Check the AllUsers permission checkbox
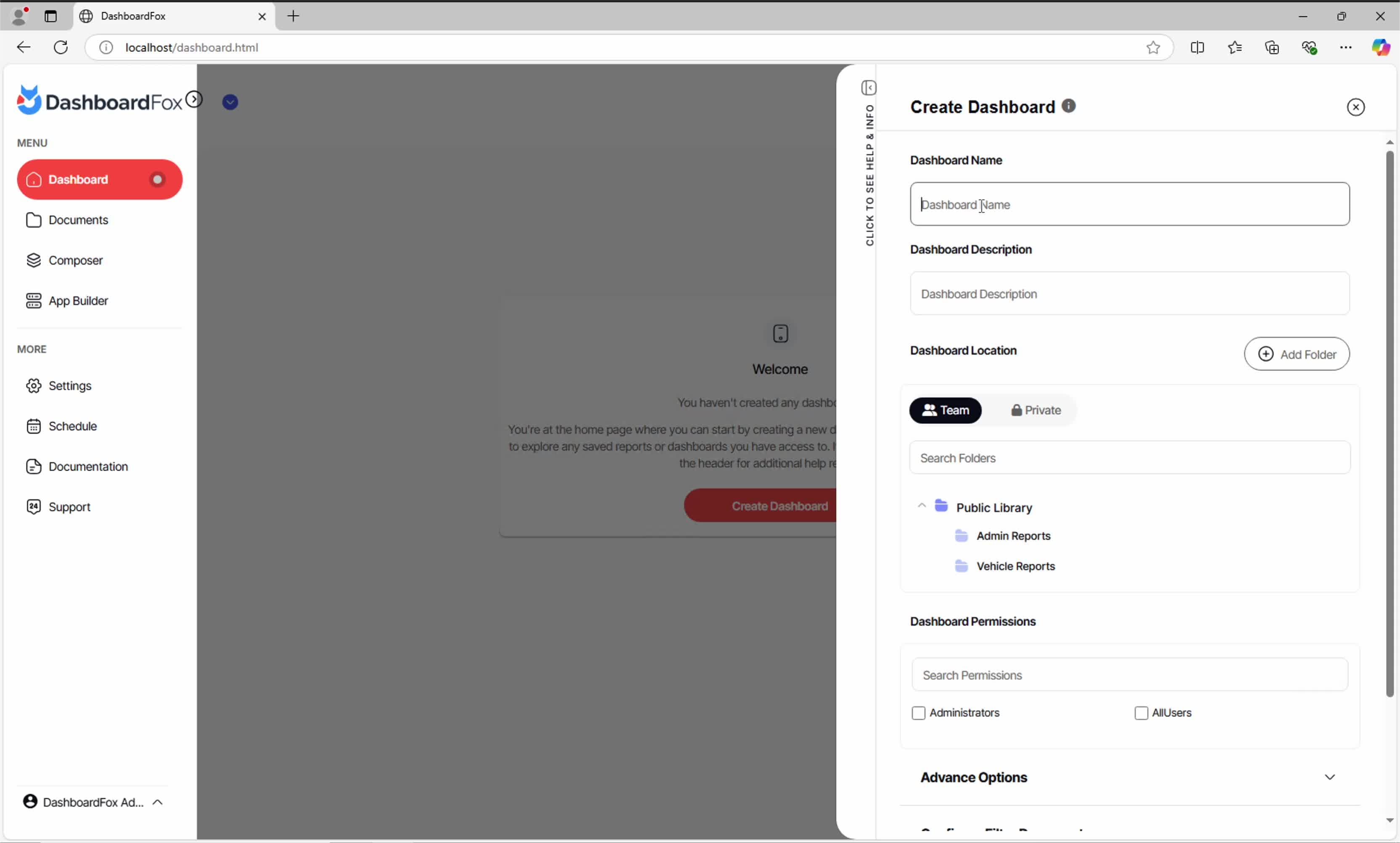1400x843 pixels. (x=1141, y=713)
